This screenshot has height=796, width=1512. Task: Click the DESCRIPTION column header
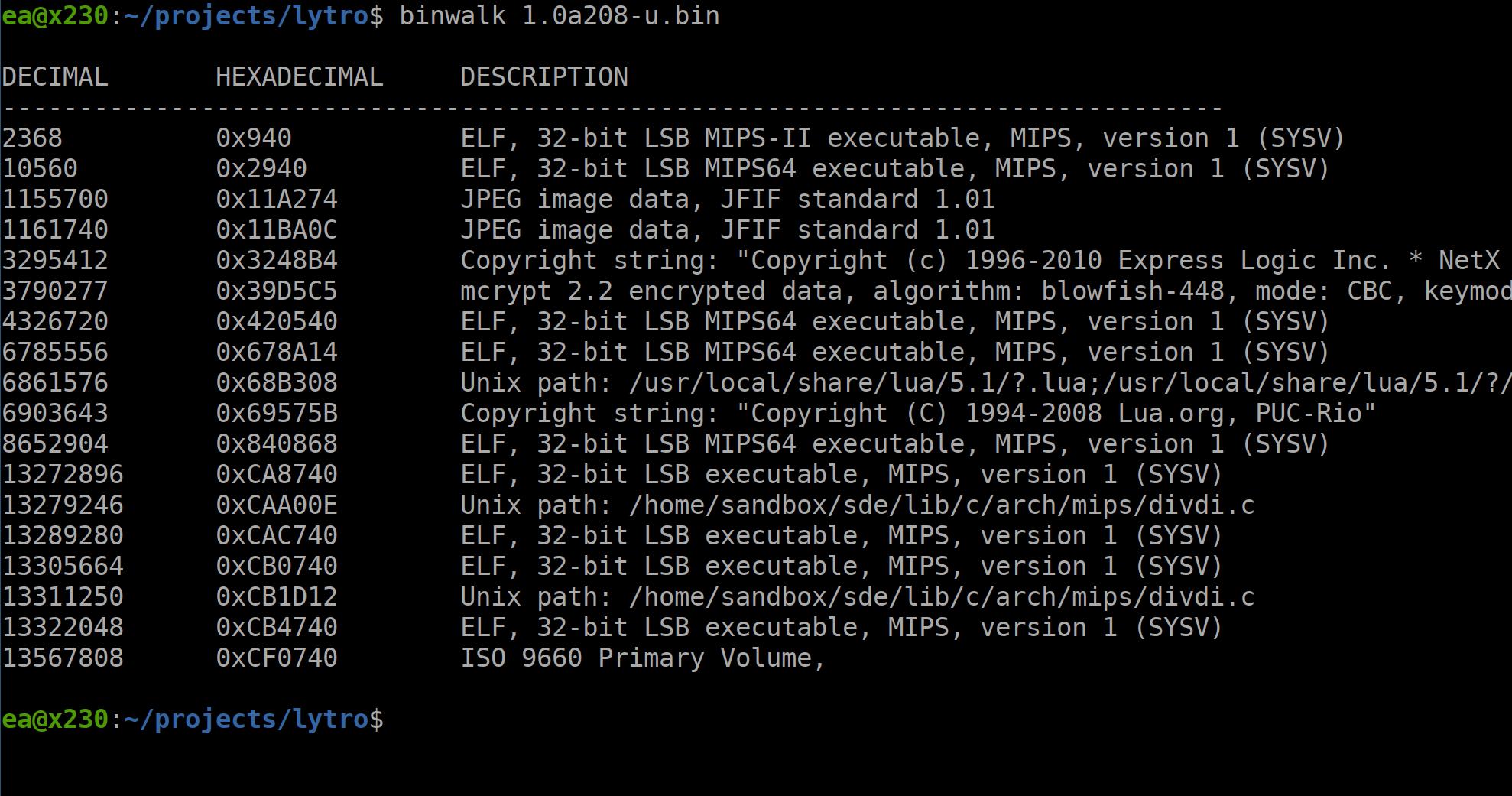point(544,76)
